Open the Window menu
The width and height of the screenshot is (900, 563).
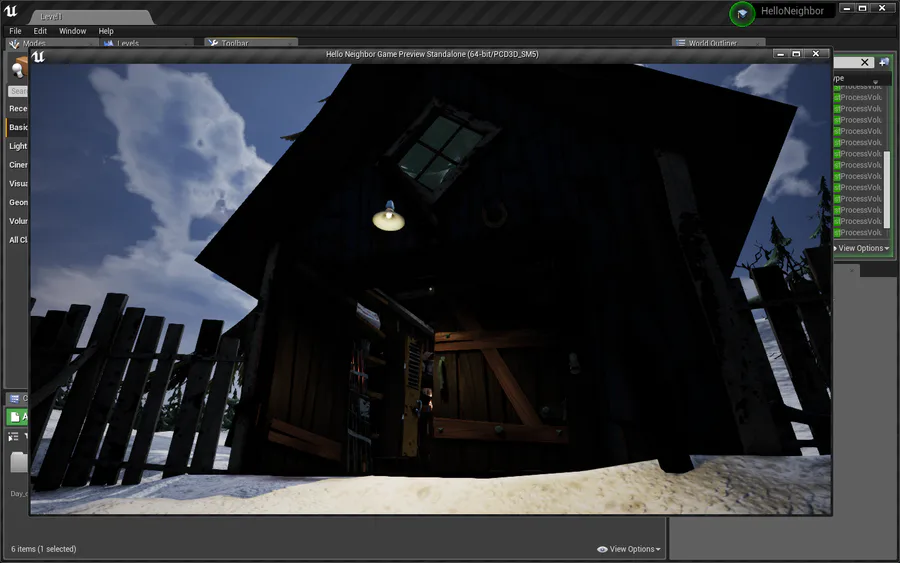coord(72,31)
